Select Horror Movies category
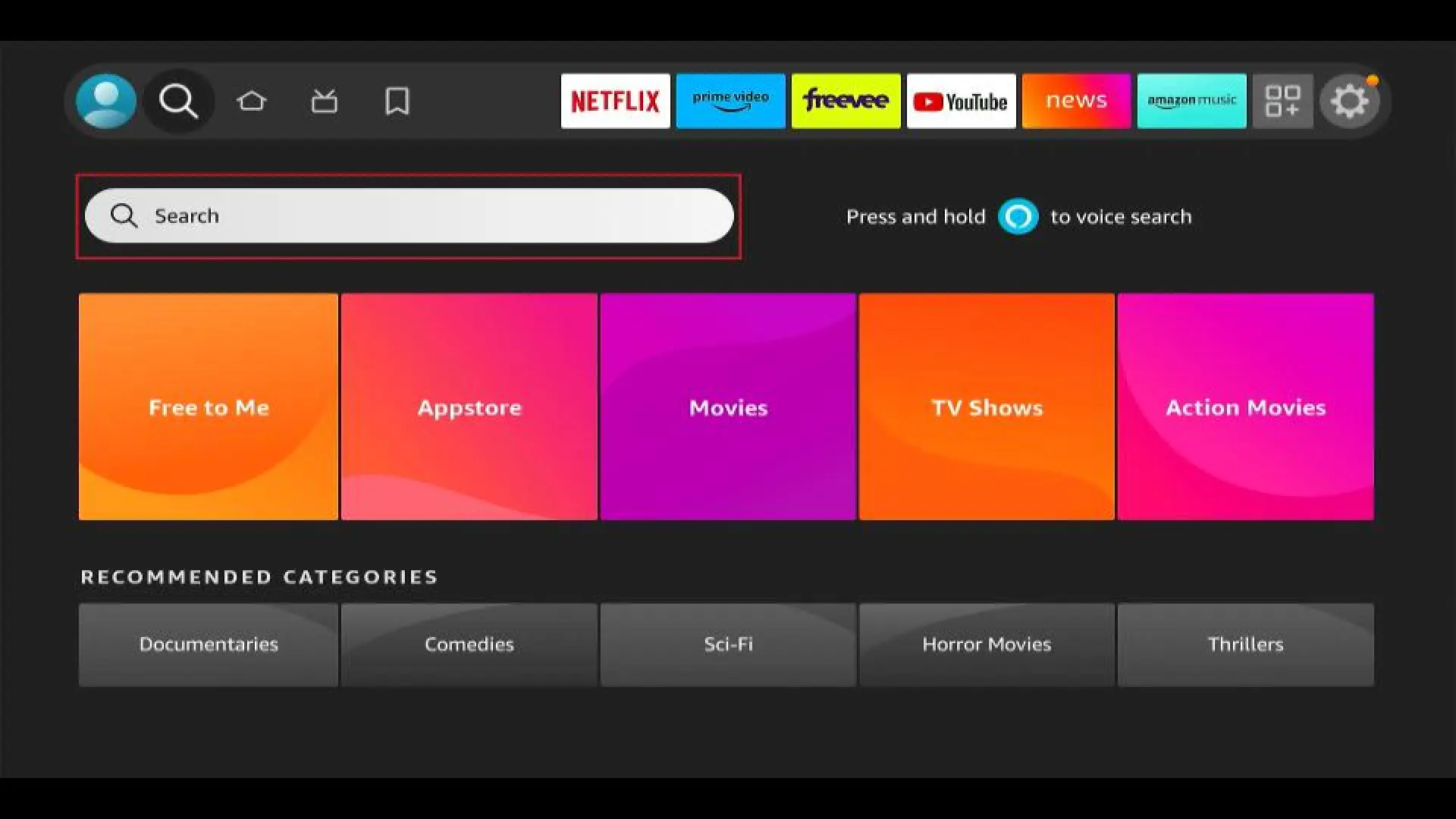Viewport: 1456px width, 819px height. pyautogui.click(x=987, y=643)
